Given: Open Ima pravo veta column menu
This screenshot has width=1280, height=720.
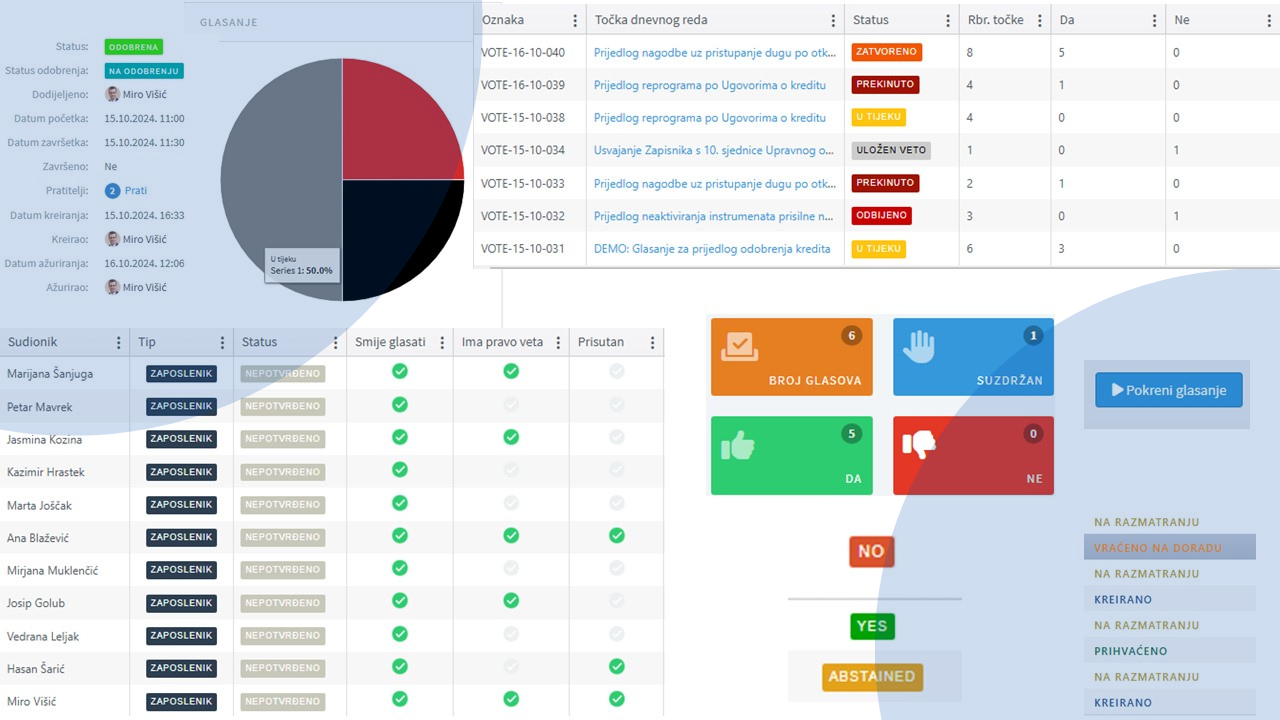Looking at the screenshot, I should [x=558, y=342].
